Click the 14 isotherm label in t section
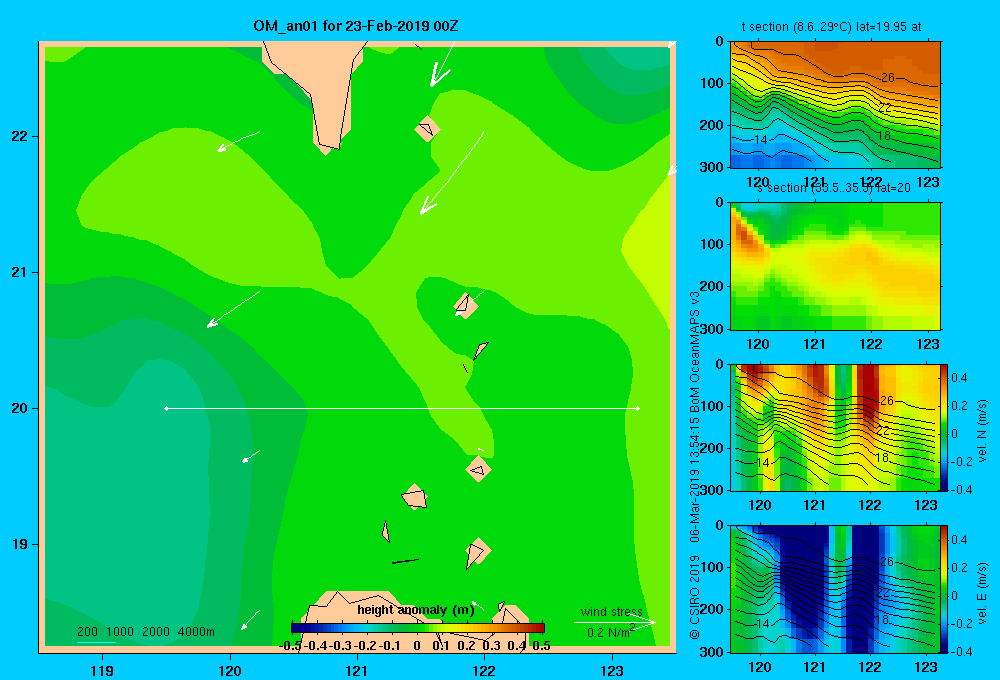1000x680 pixels. click(x=761, y=140)
